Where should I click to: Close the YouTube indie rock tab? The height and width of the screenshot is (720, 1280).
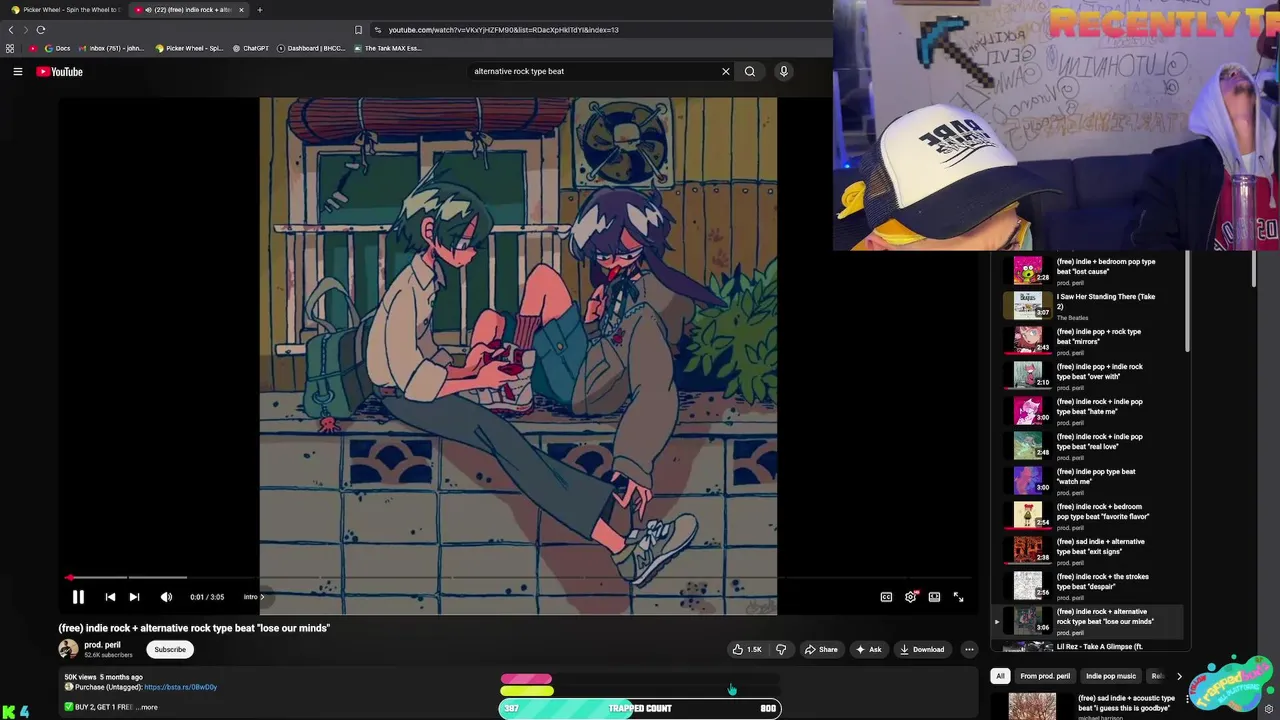(x=241, y=10)
